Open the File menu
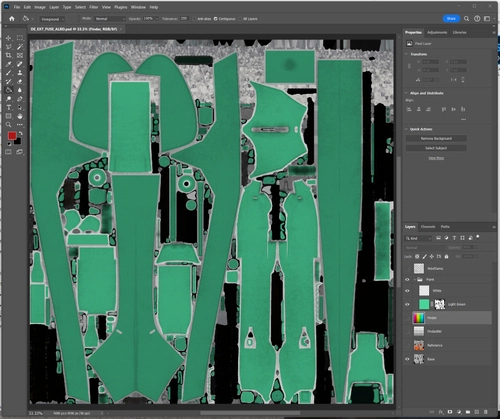Image resolution: width=500 pixels, height=419 pixels. [x=17, y=7]
